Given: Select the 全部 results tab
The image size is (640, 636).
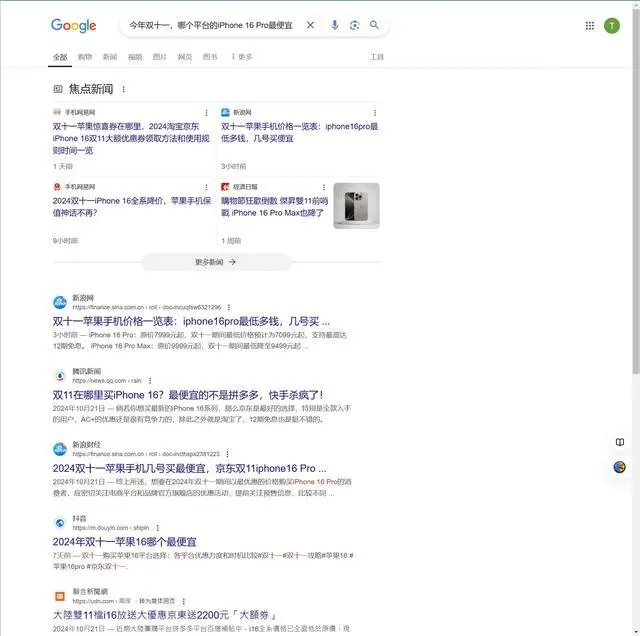Looking at the screenshot, I should coord(60,57).
